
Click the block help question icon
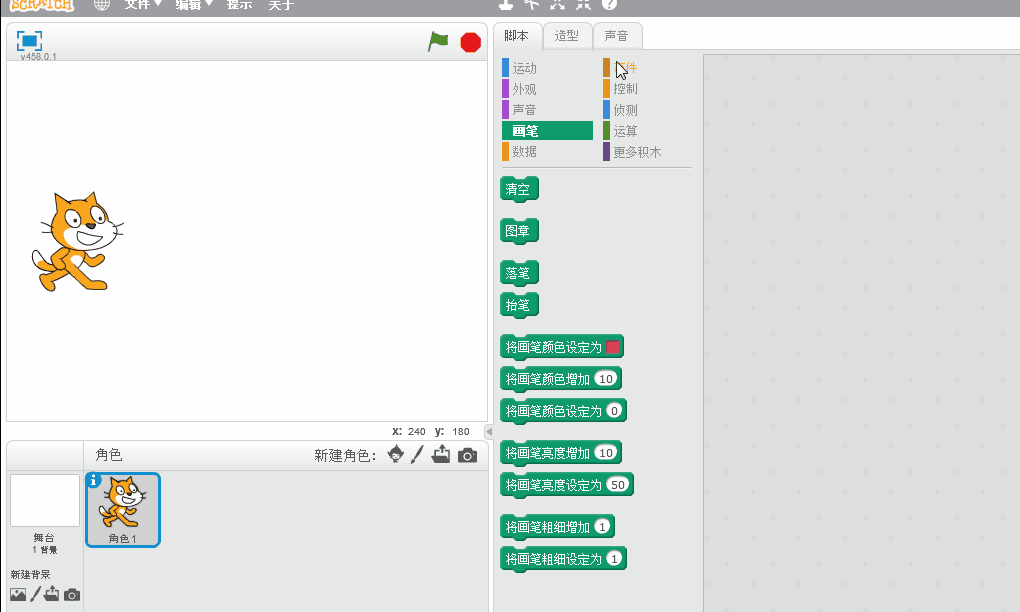609,4
